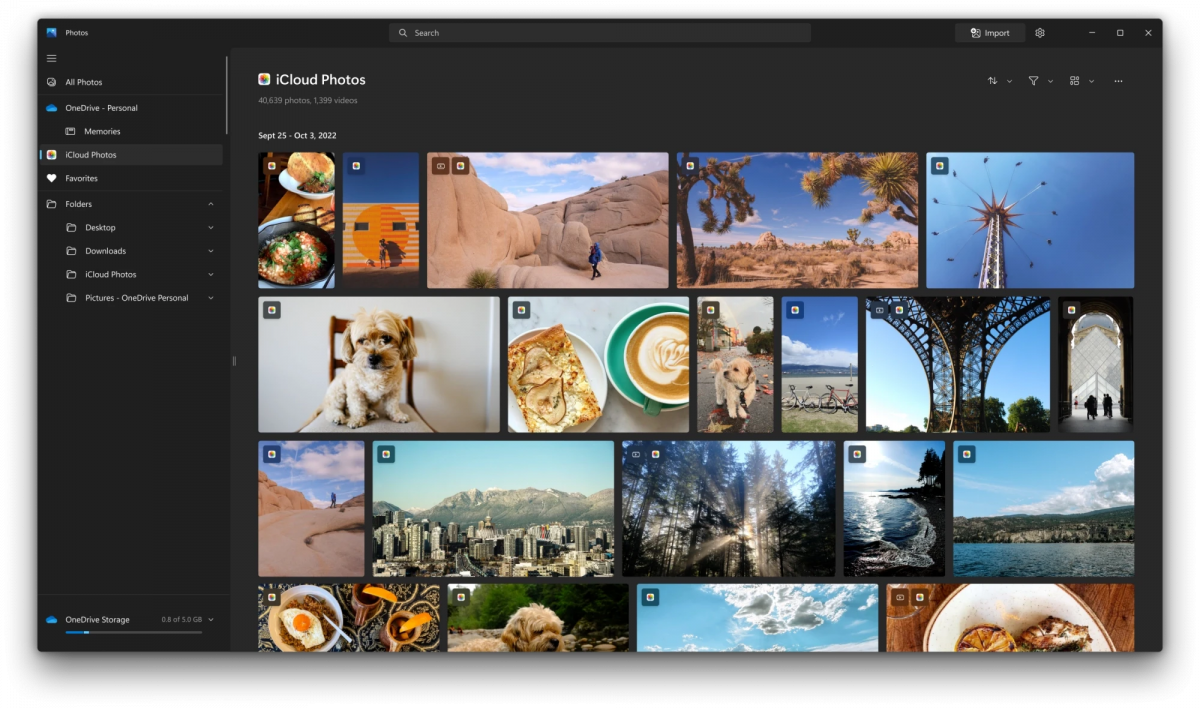Click the Photos app icon in title bar

[x=51, y=33]
